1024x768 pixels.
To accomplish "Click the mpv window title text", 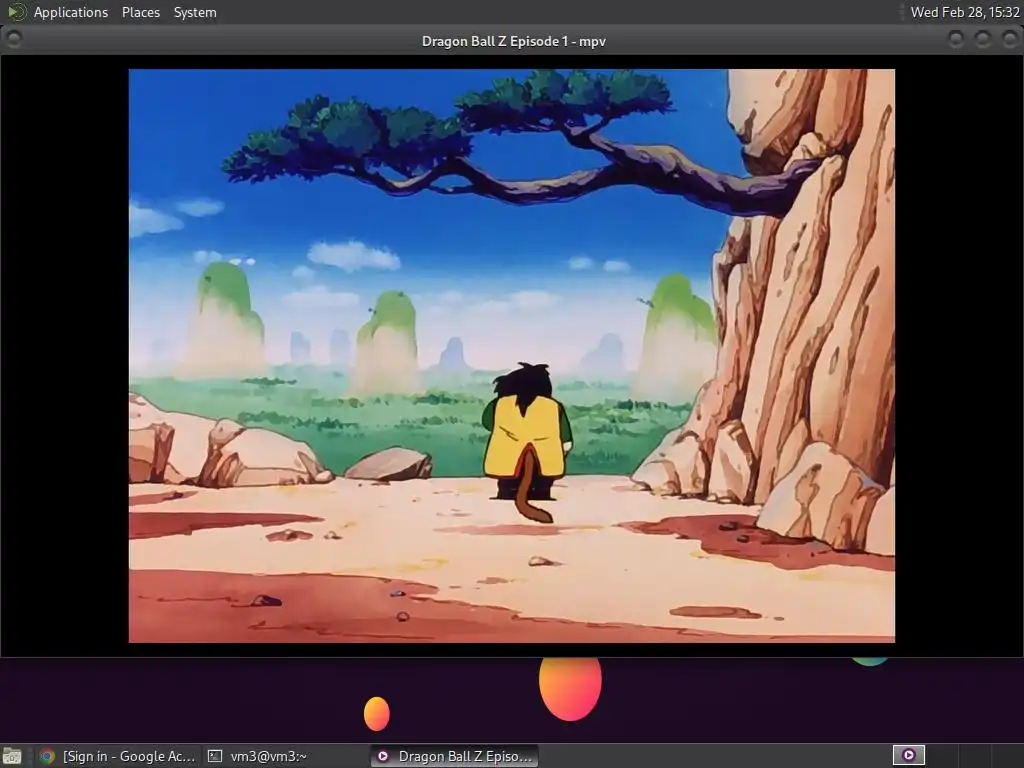I will pos(513,41).
